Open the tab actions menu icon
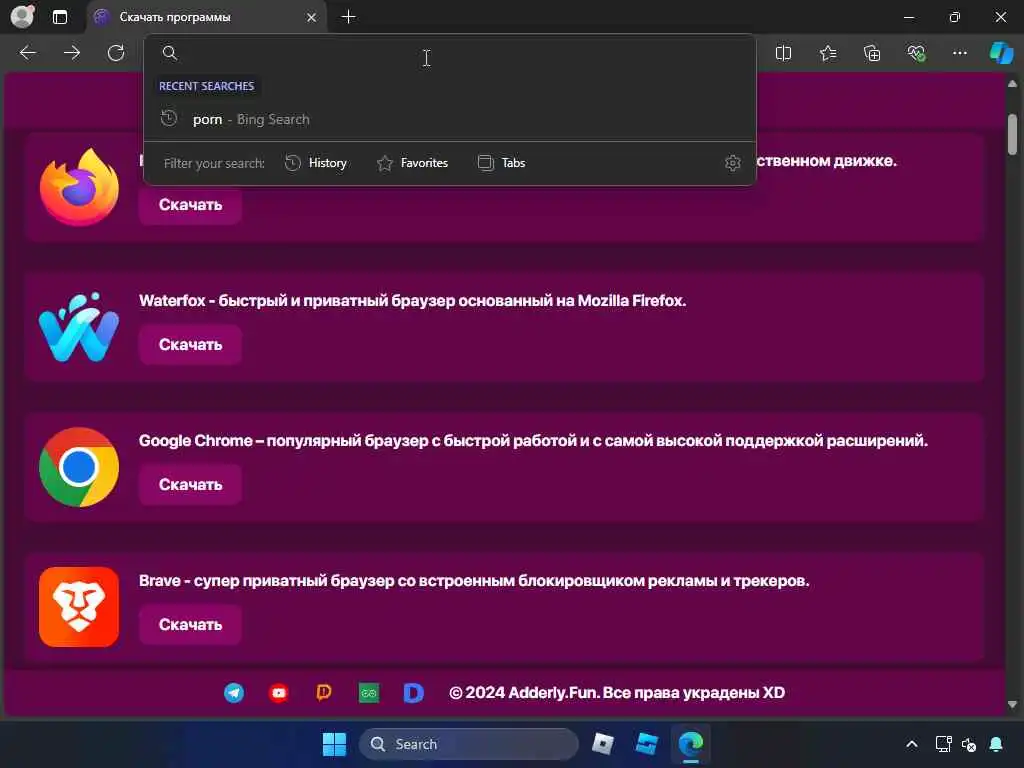This screenshot has width=1024, height=768. (59, 17)
